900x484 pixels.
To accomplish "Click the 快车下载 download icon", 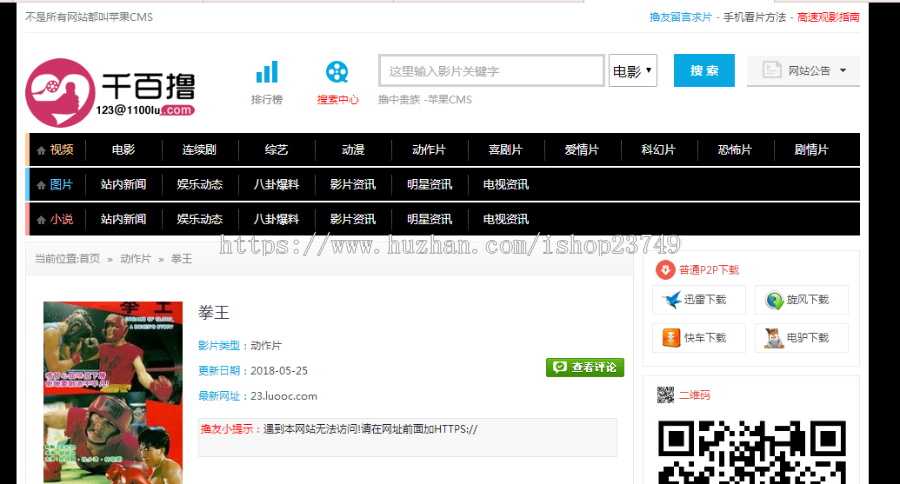I will [667, 338].
